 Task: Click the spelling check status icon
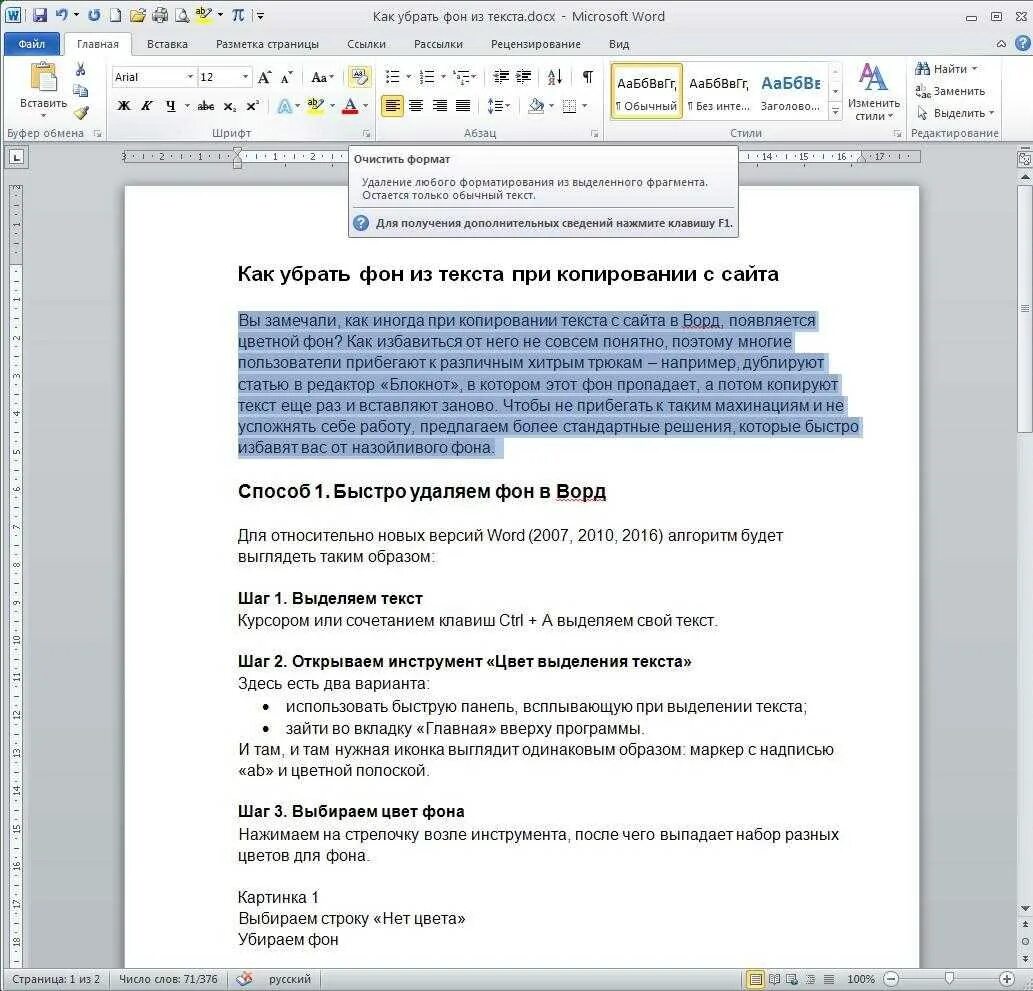[245, 978]
